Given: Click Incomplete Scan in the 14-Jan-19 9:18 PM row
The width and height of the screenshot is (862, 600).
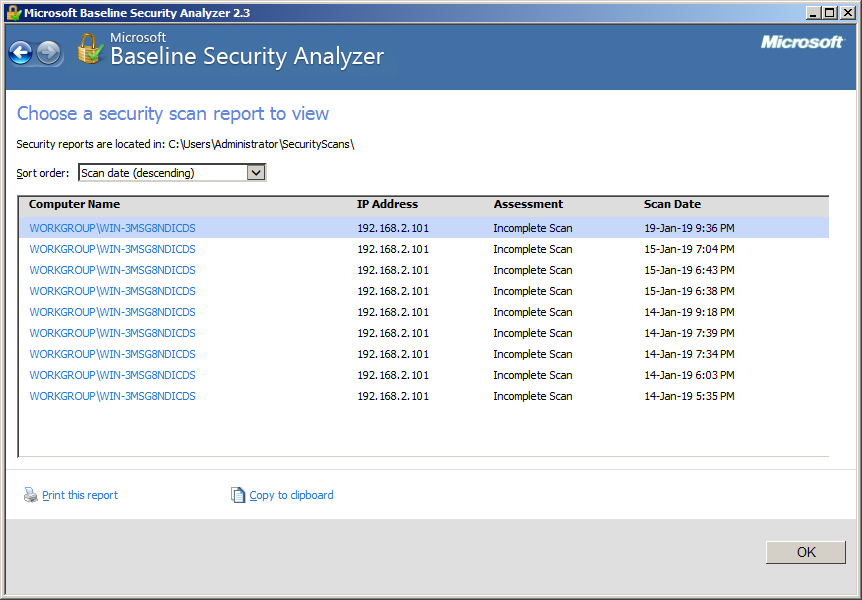Looking at the screenshot, I should click(533, 312).
